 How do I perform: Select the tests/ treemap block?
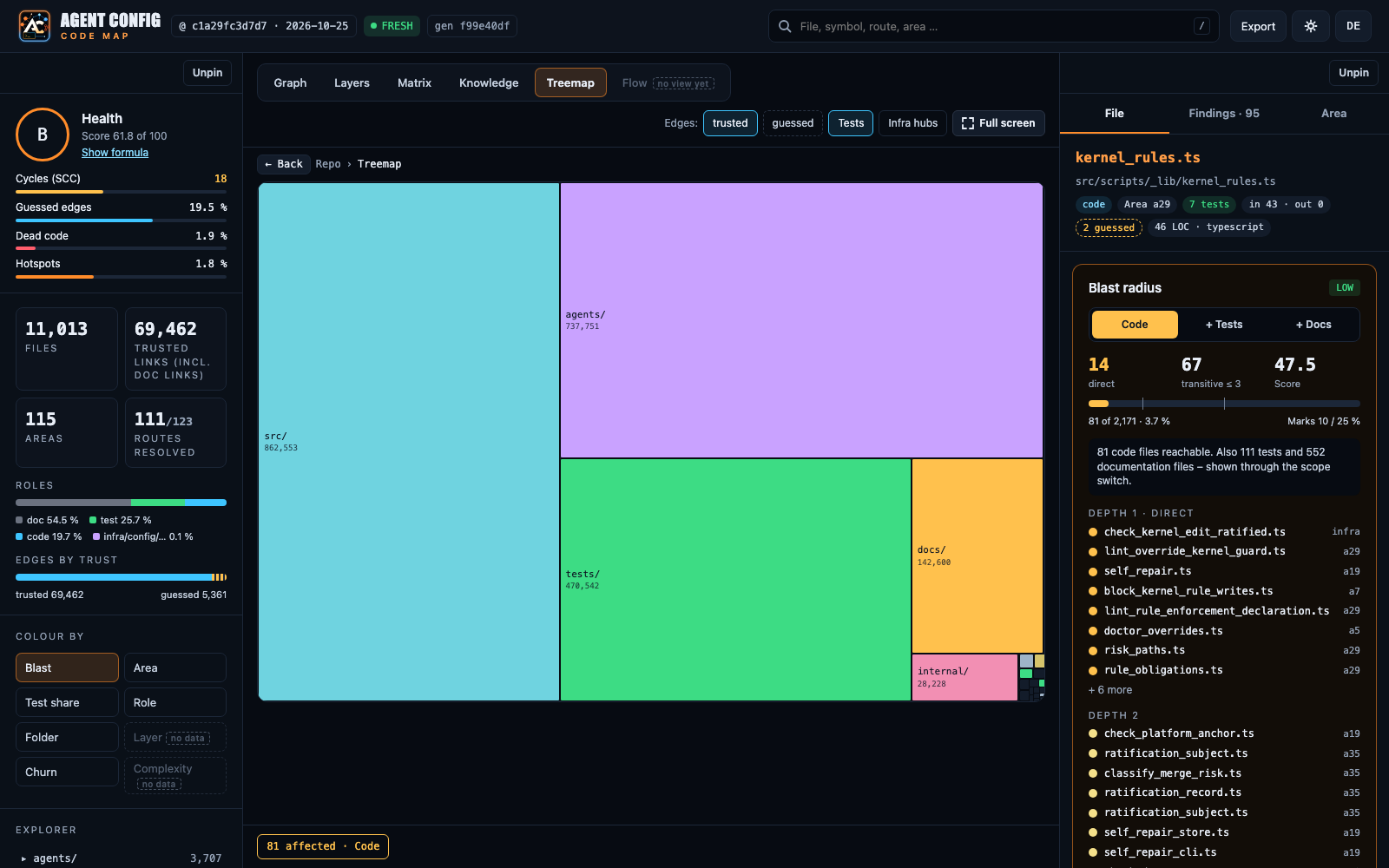(x=735, y=580)
